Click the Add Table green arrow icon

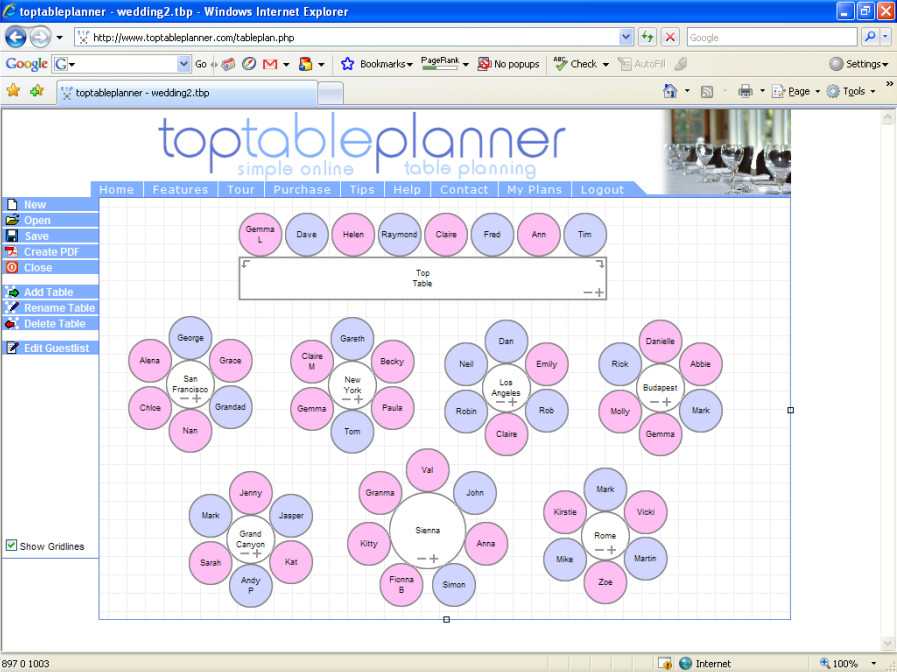tap(12, 292)
